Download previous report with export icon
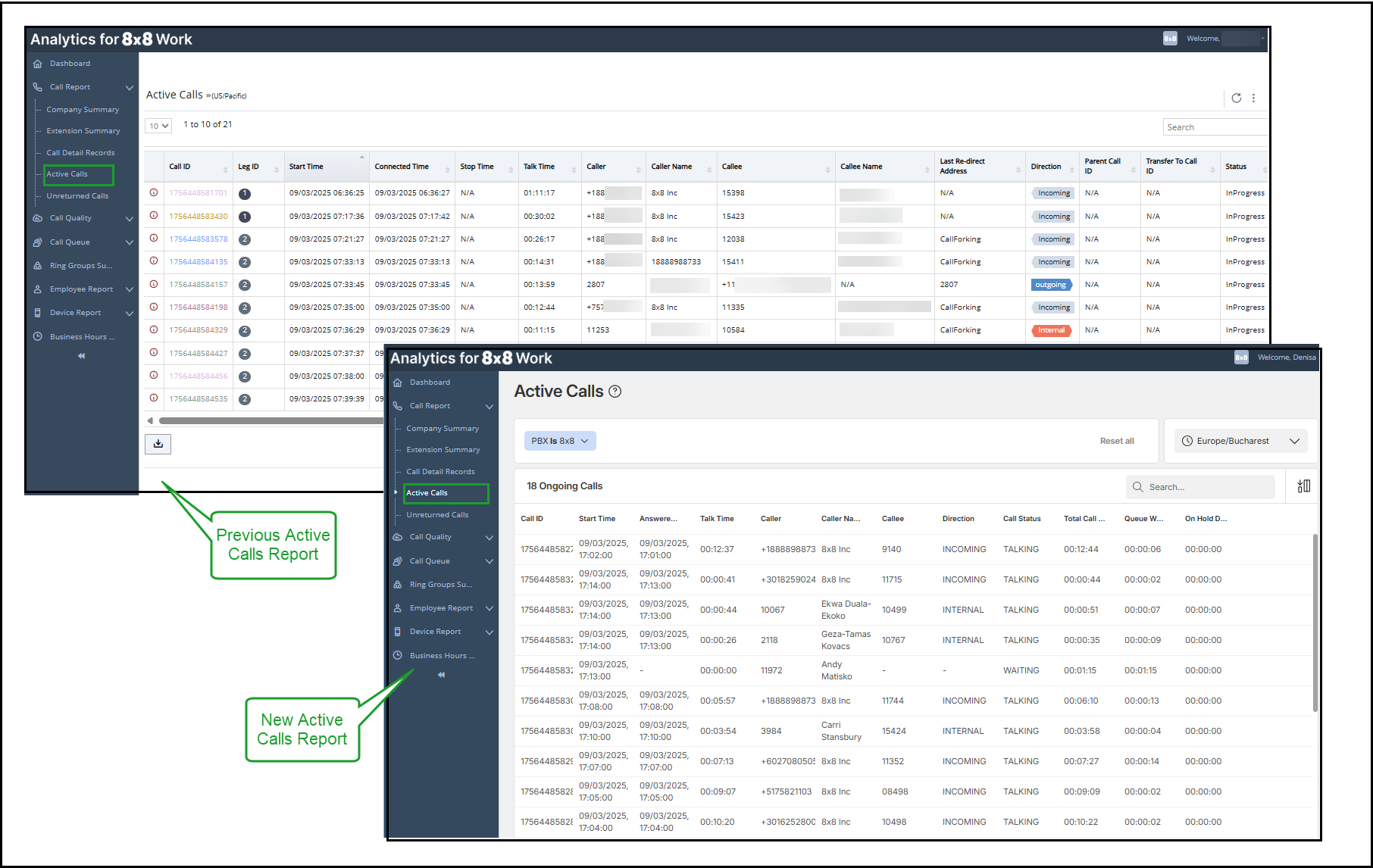The image size is (1373, 868). pos(158,444)
